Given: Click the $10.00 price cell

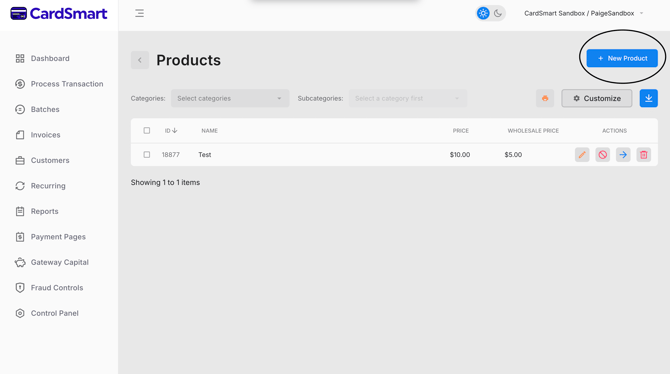Looking at the screenshot, I should (x=460, y=155).
